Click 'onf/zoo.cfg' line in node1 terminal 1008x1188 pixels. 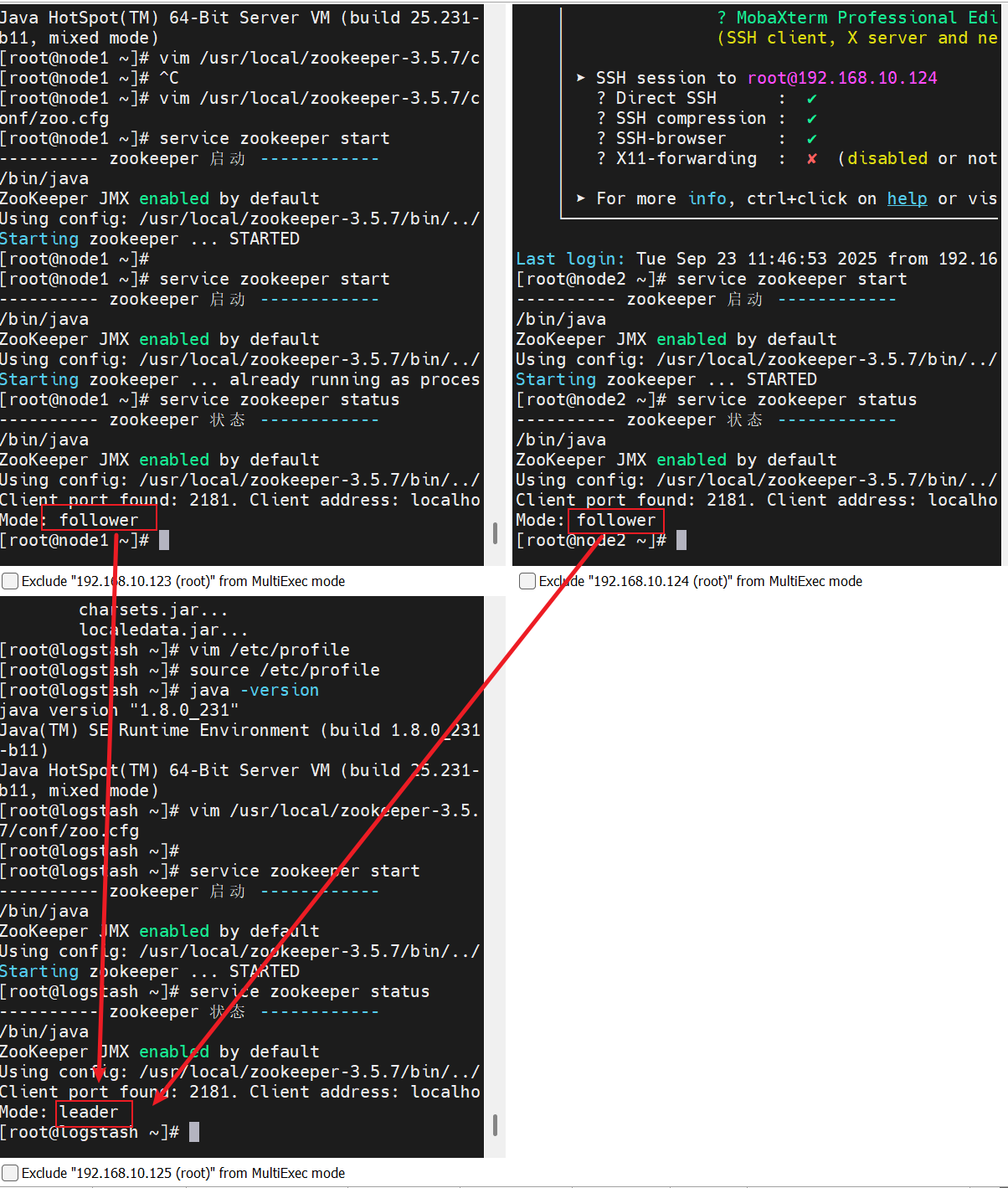54,118
